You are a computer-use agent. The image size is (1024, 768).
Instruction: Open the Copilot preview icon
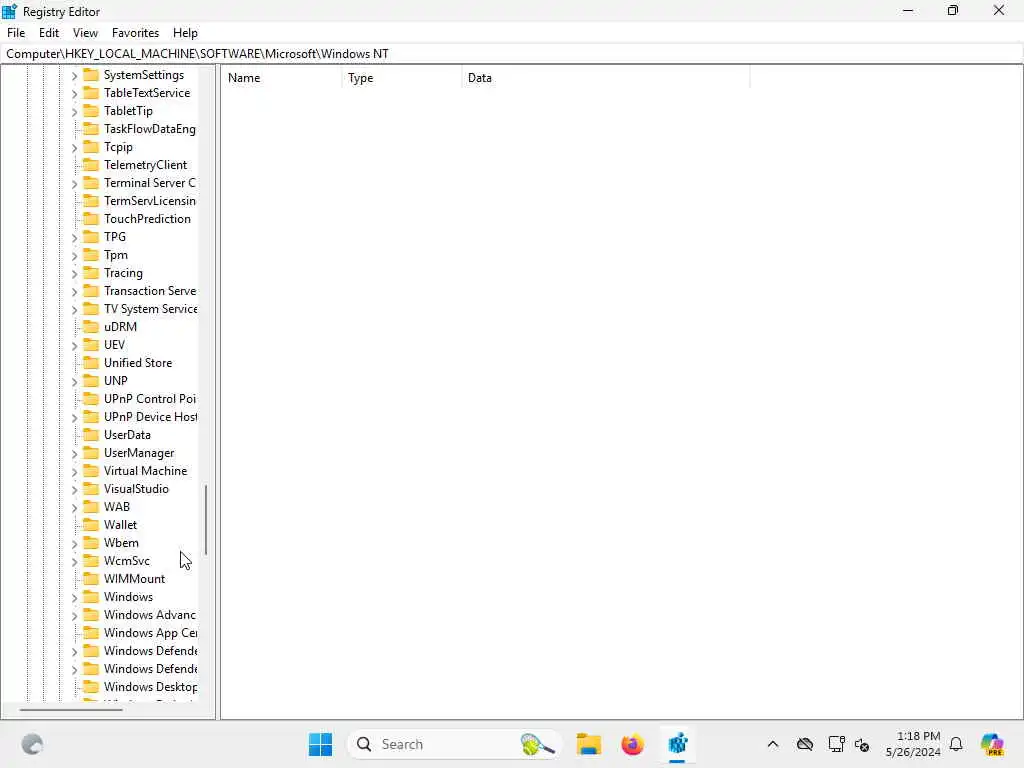tap(992, 744)
